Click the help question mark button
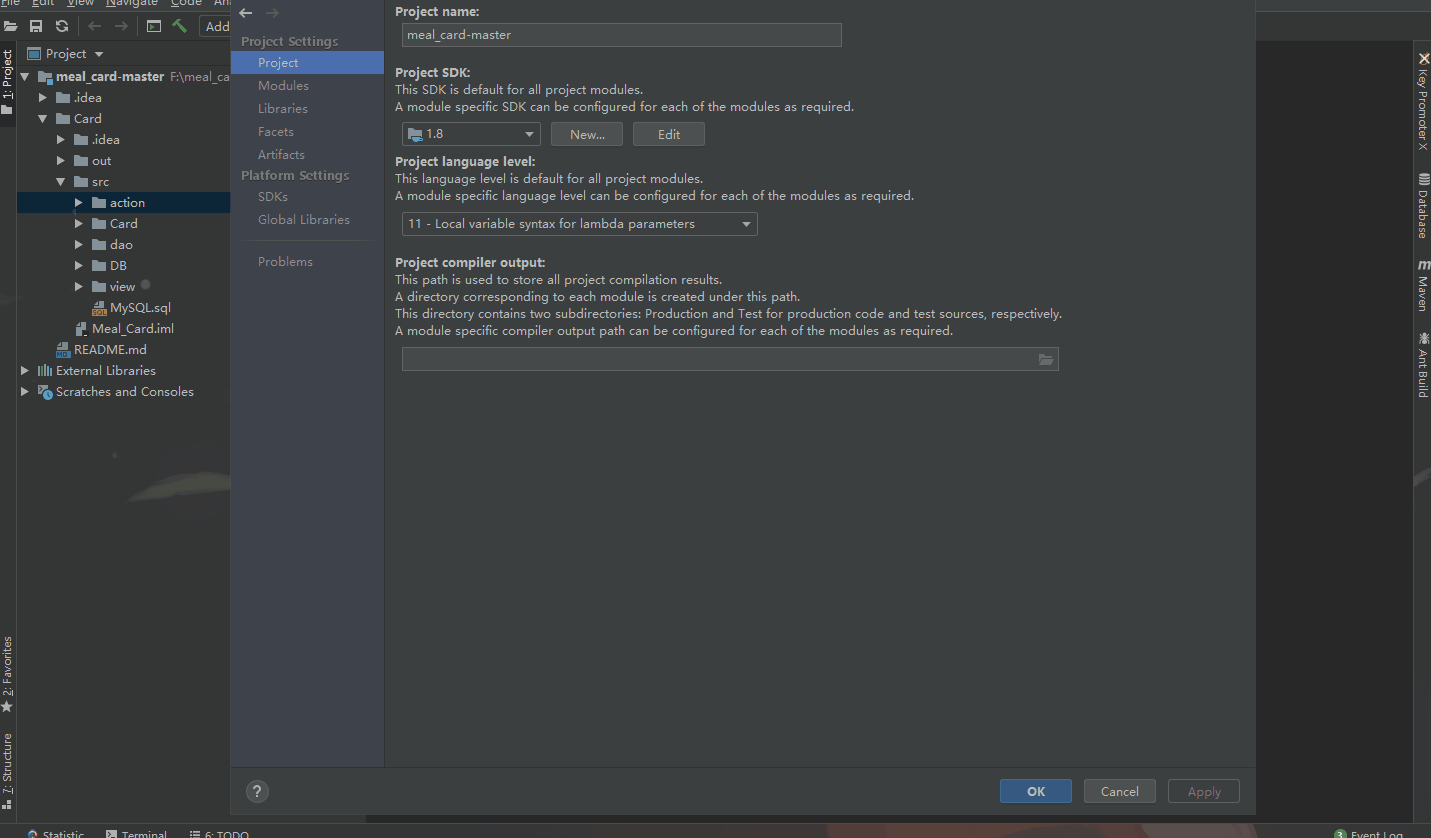 click(x=257, y=791)
